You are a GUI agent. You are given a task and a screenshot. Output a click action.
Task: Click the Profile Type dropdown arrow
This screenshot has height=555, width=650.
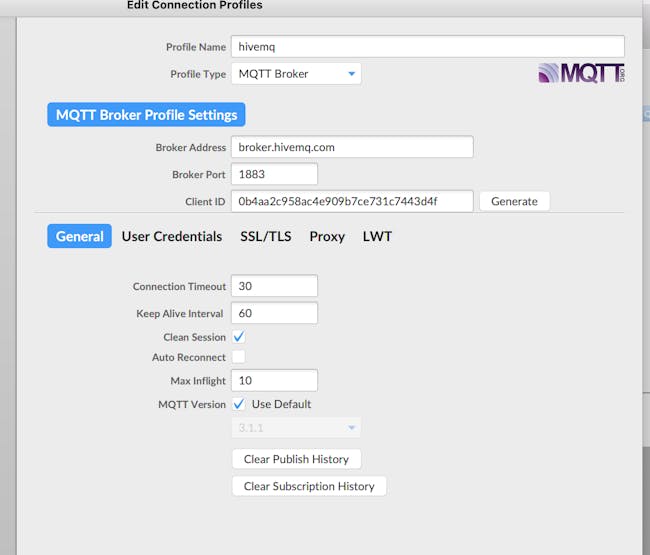pos(352,74)
